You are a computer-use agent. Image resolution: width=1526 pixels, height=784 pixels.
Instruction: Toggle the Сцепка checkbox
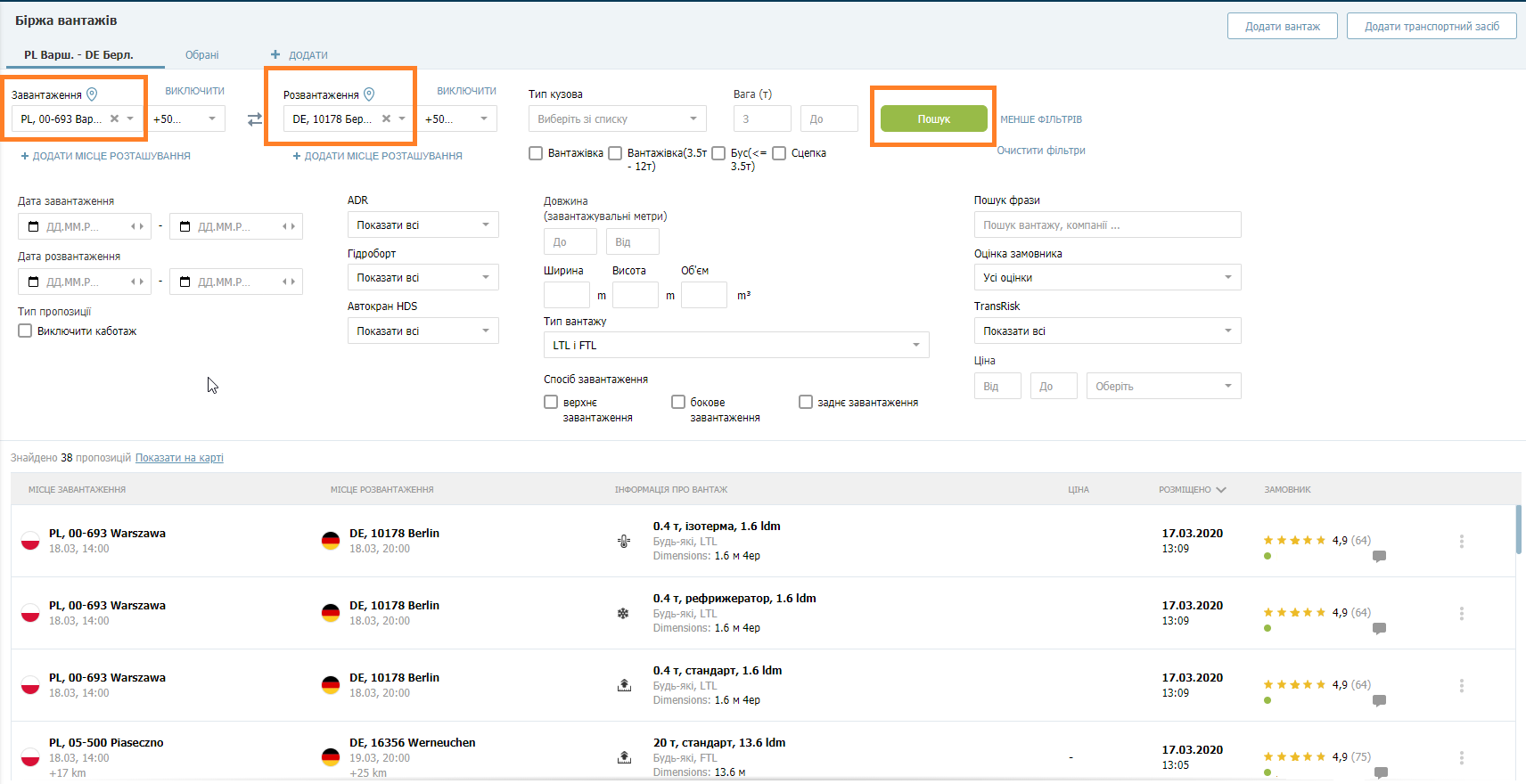pyautogui.click(x=779, y=153)
